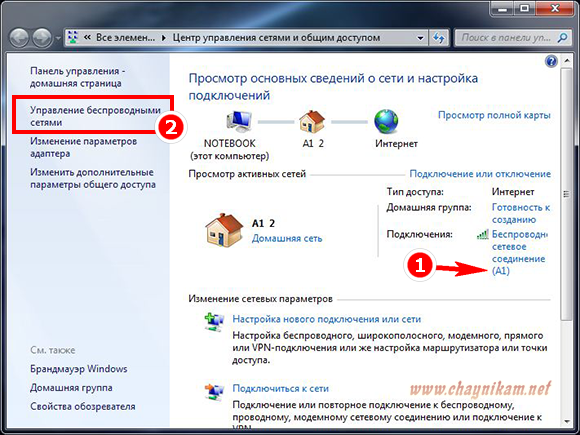The image size is (580, 435).
Task: Click the vertical scrollbar down arrow
Action: 566,422
